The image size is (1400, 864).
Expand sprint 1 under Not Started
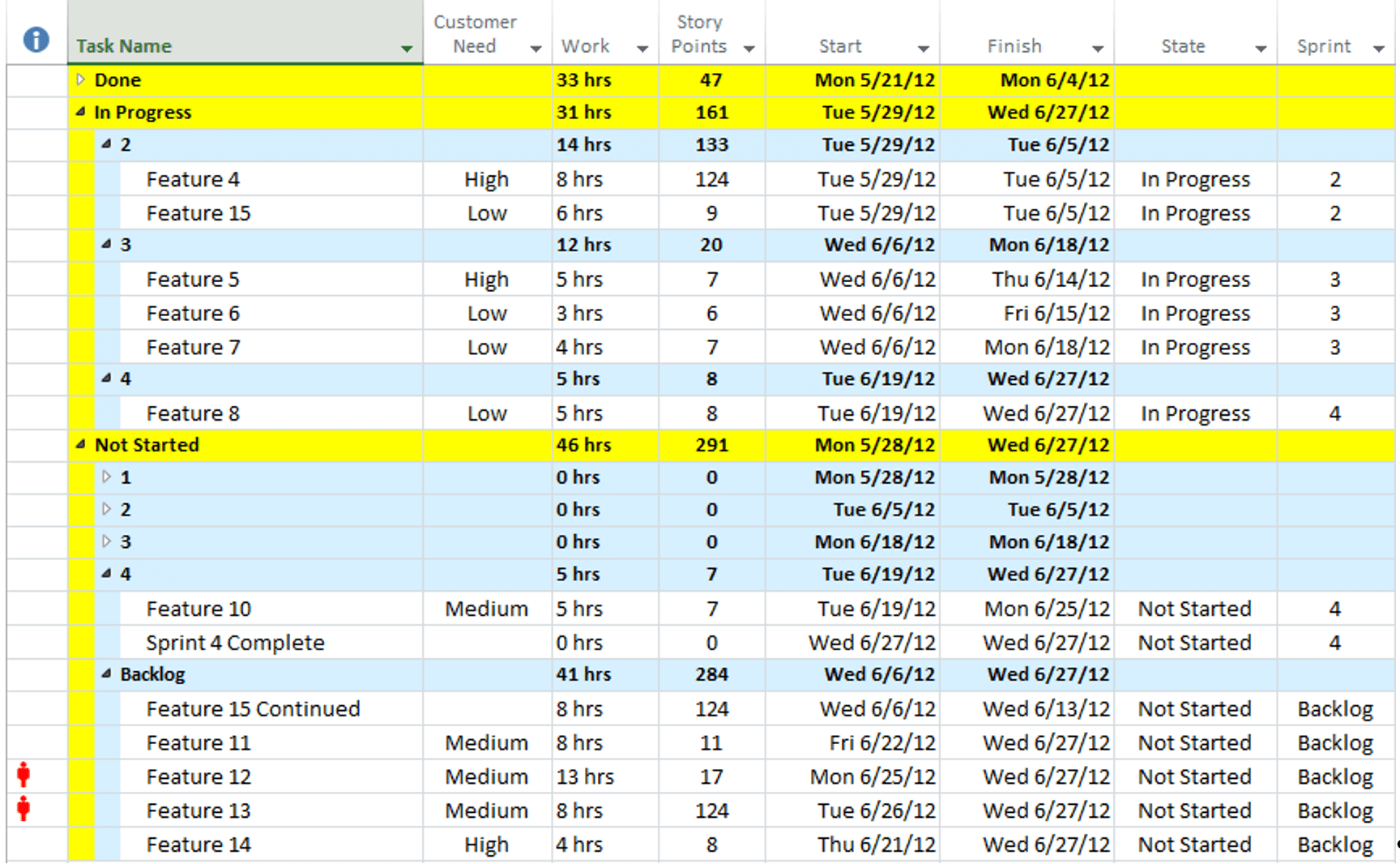[x=106, y=477]
